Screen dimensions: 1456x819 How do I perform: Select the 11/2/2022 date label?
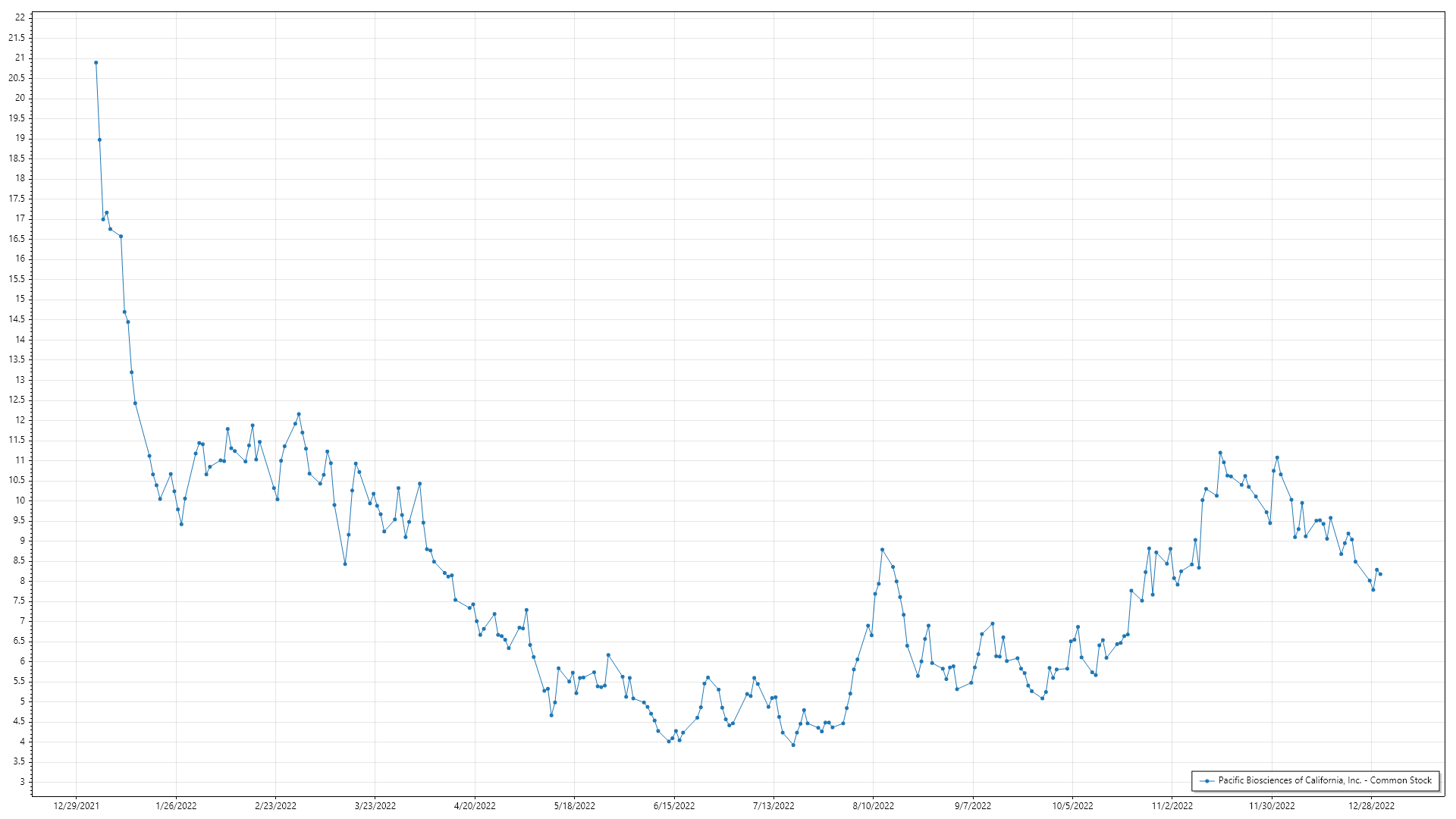tap(1172, 805)
